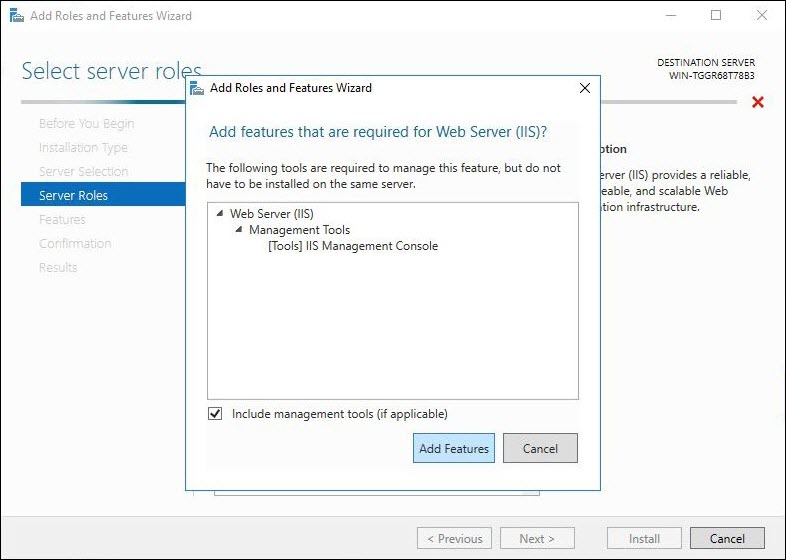Image resolution: width=786 pixels, height=560 pixels.
Task: Click the inner dialog wizard icon
Action: pyautogui.click(x=197, y=88)
